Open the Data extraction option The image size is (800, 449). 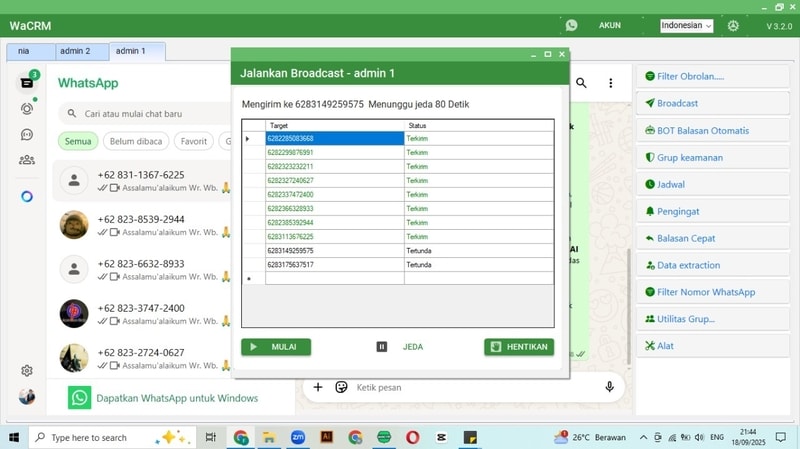pyautogui.click(x=713, y=265)
